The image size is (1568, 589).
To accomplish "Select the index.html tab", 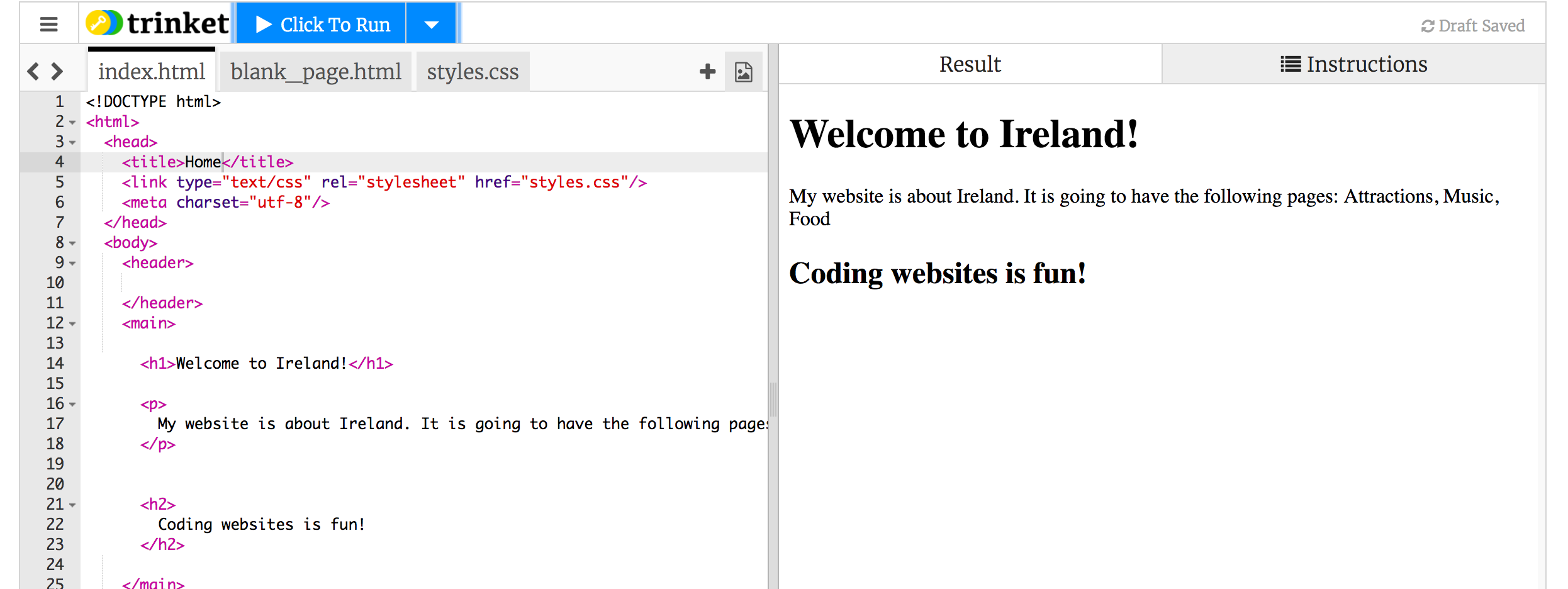I will 152,72.
